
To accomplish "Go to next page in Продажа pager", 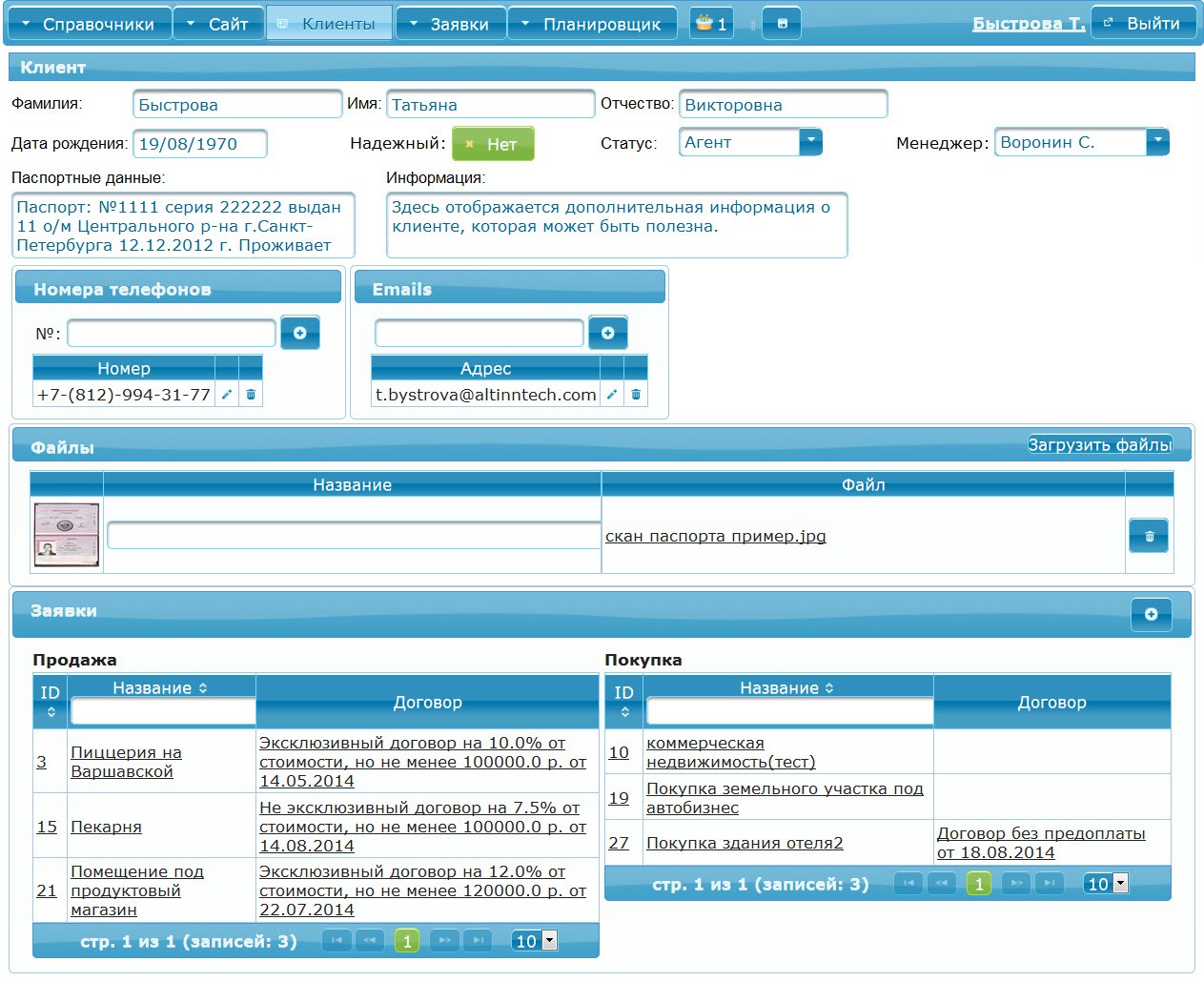I will (444, 940).
